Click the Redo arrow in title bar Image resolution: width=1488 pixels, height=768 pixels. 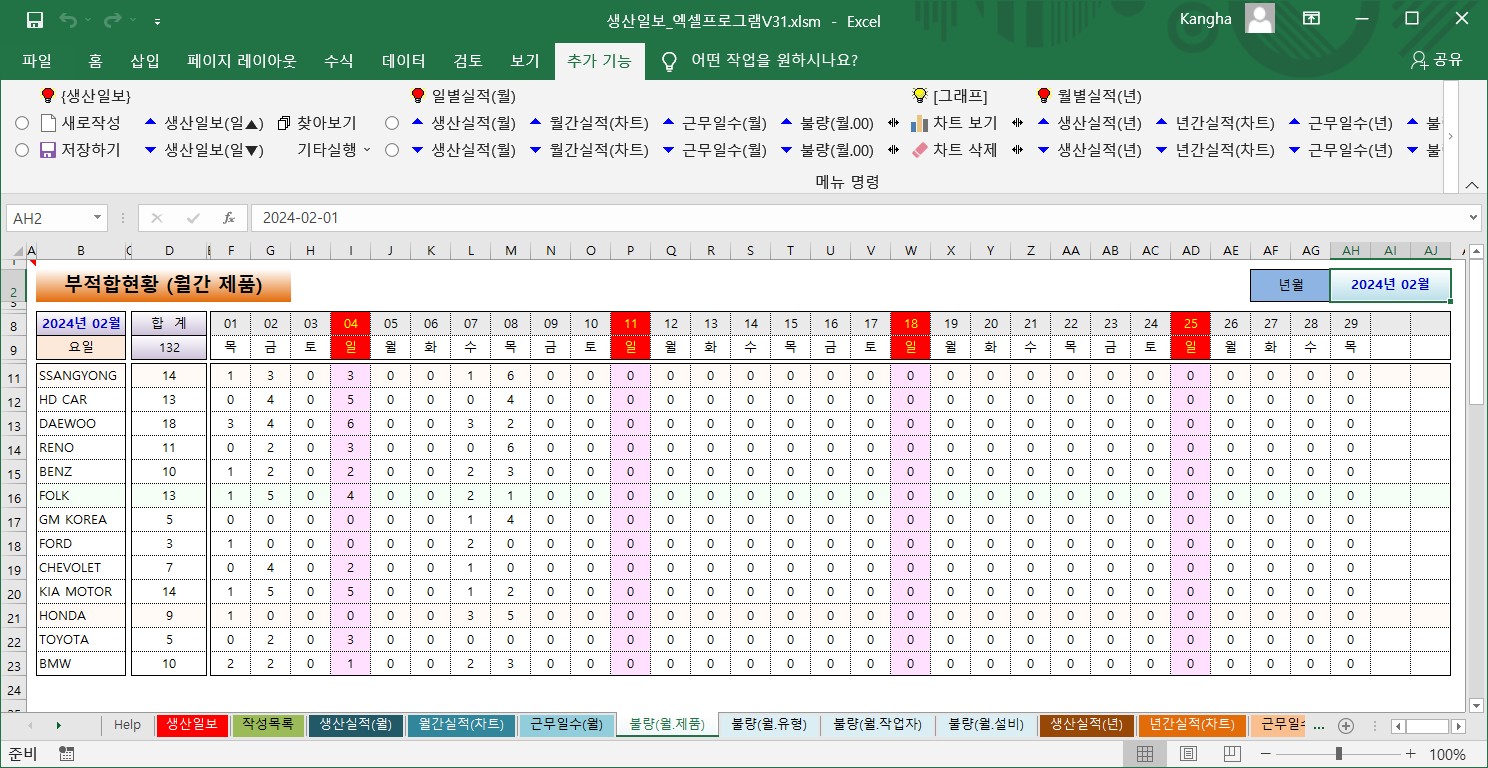111,19
